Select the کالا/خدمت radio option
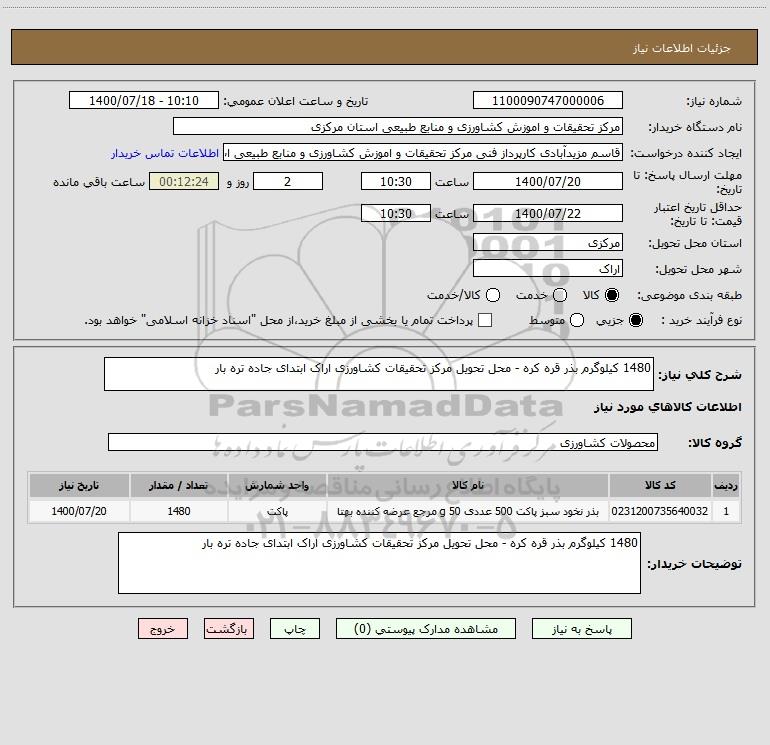Viewport: 770px width, 745px height. 493,295
